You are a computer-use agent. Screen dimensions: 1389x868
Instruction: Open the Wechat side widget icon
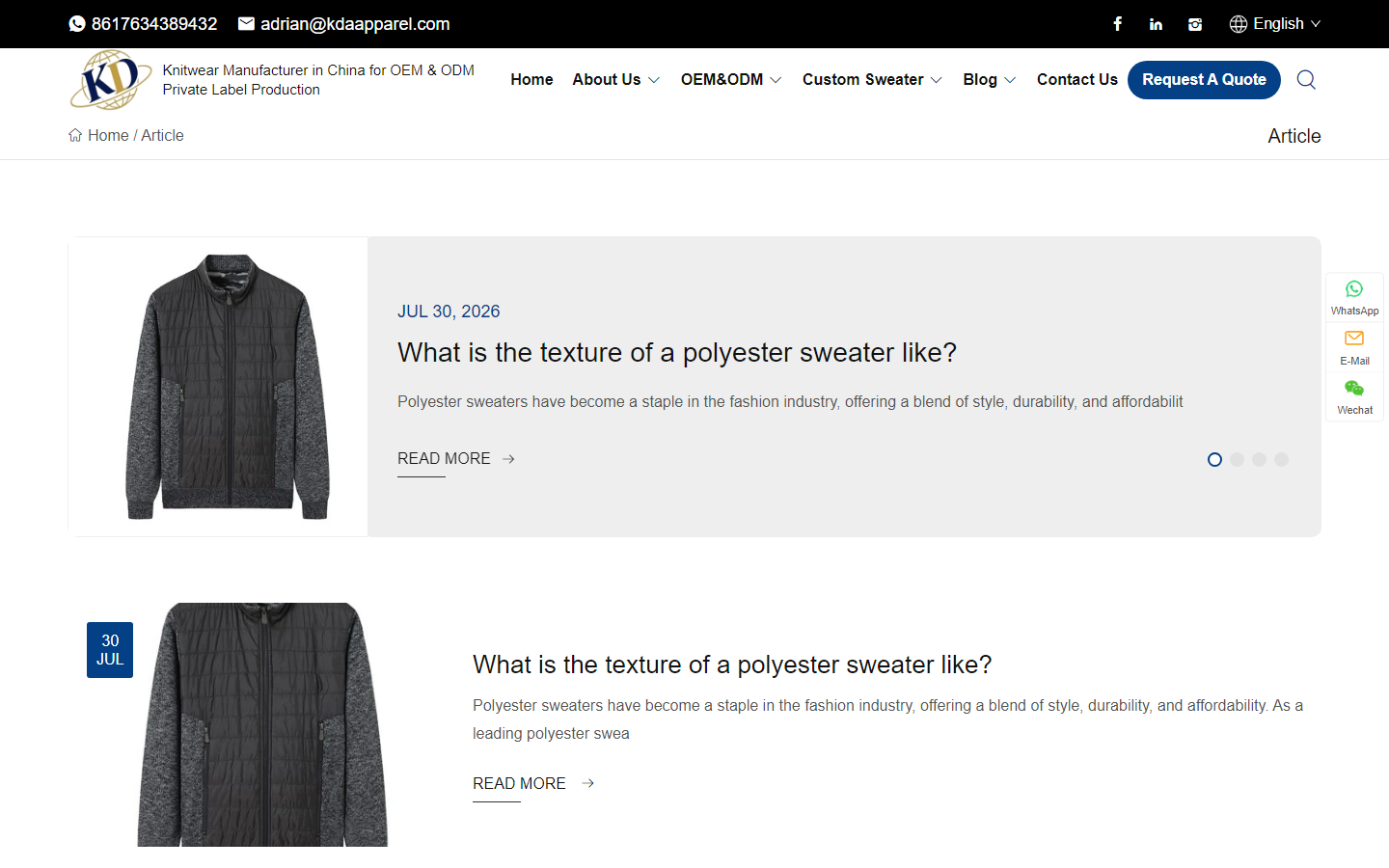[x=1354, y=388]
